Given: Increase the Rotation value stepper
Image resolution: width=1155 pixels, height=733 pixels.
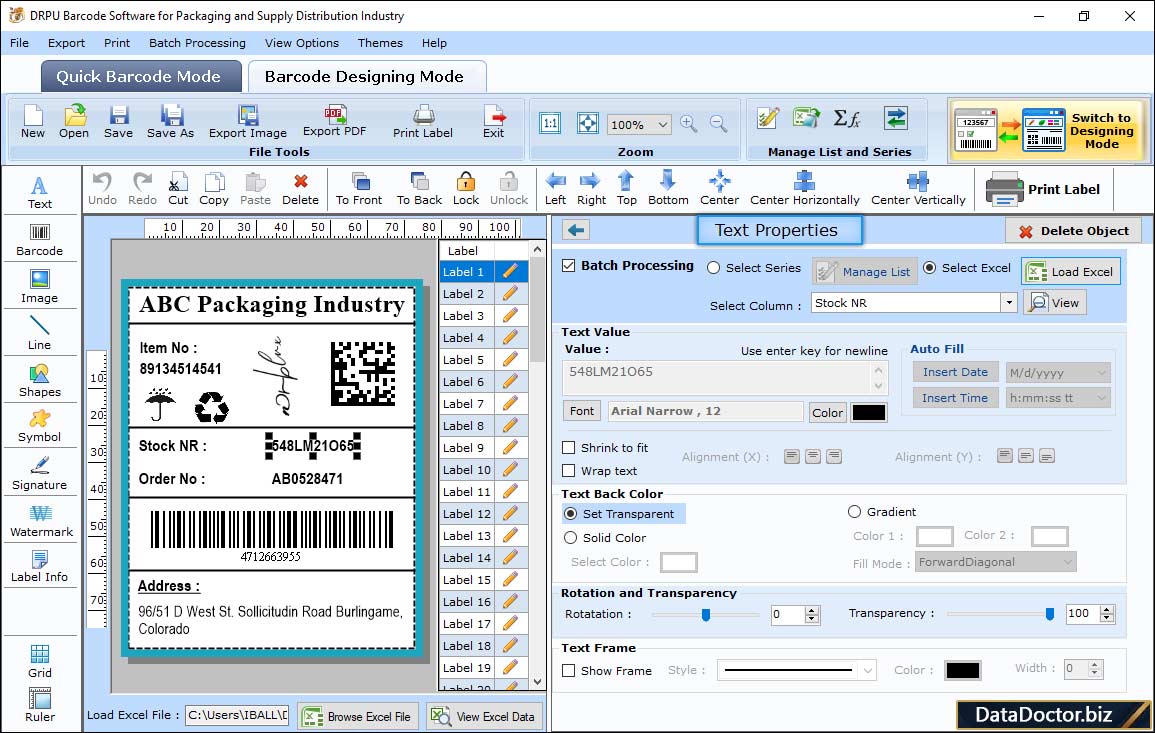Looking at the screenshot, I should (x=812, y=610).
